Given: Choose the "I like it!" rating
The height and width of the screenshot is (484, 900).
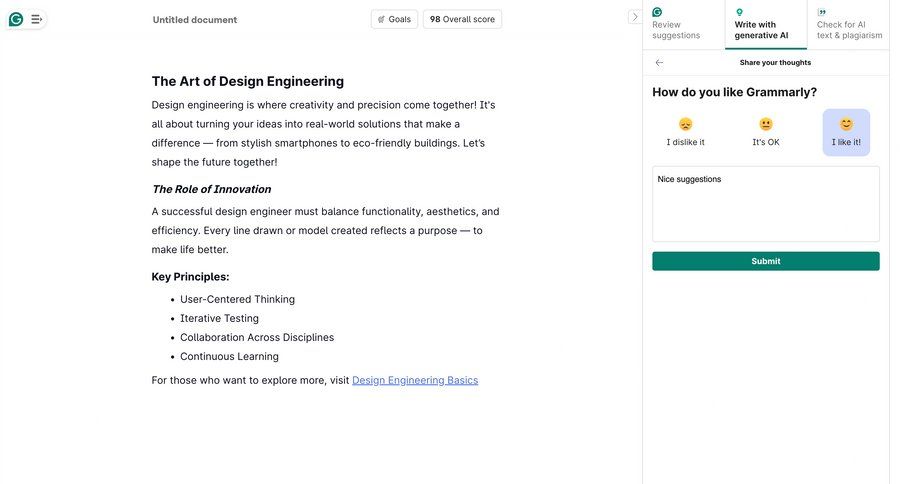Looking at the screenshot, I should click(x=846, y=133).
